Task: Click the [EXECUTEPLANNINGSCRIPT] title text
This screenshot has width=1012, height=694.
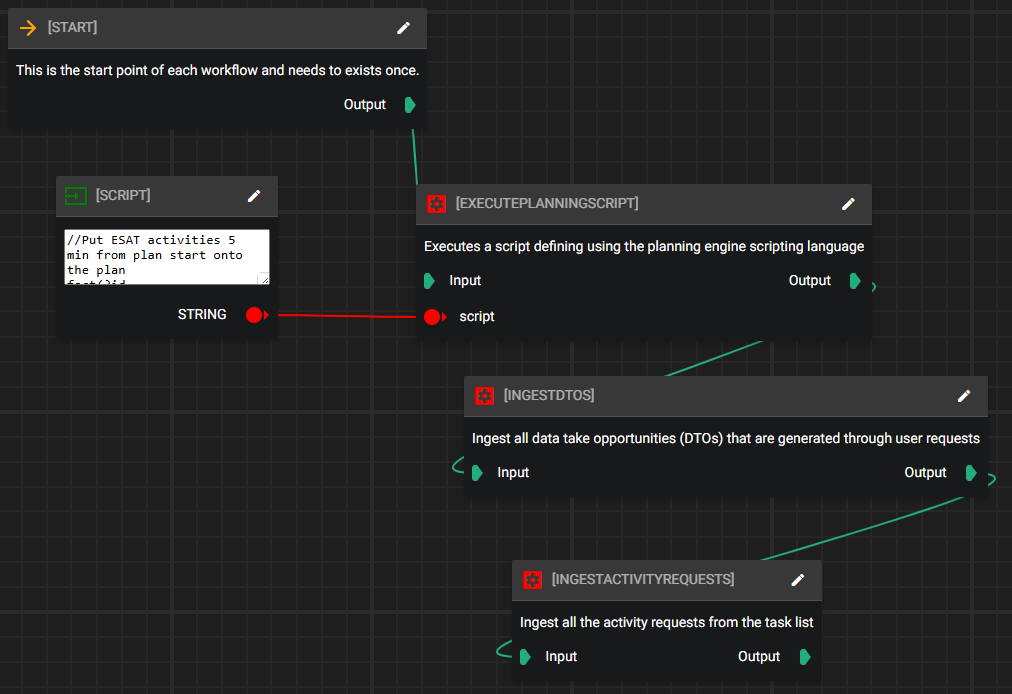Action: point(547,203)
